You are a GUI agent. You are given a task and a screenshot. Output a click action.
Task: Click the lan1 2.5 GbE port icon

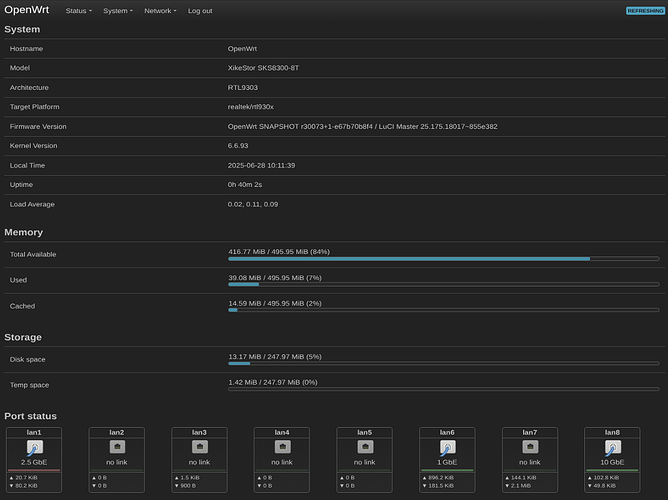point(34,448)
